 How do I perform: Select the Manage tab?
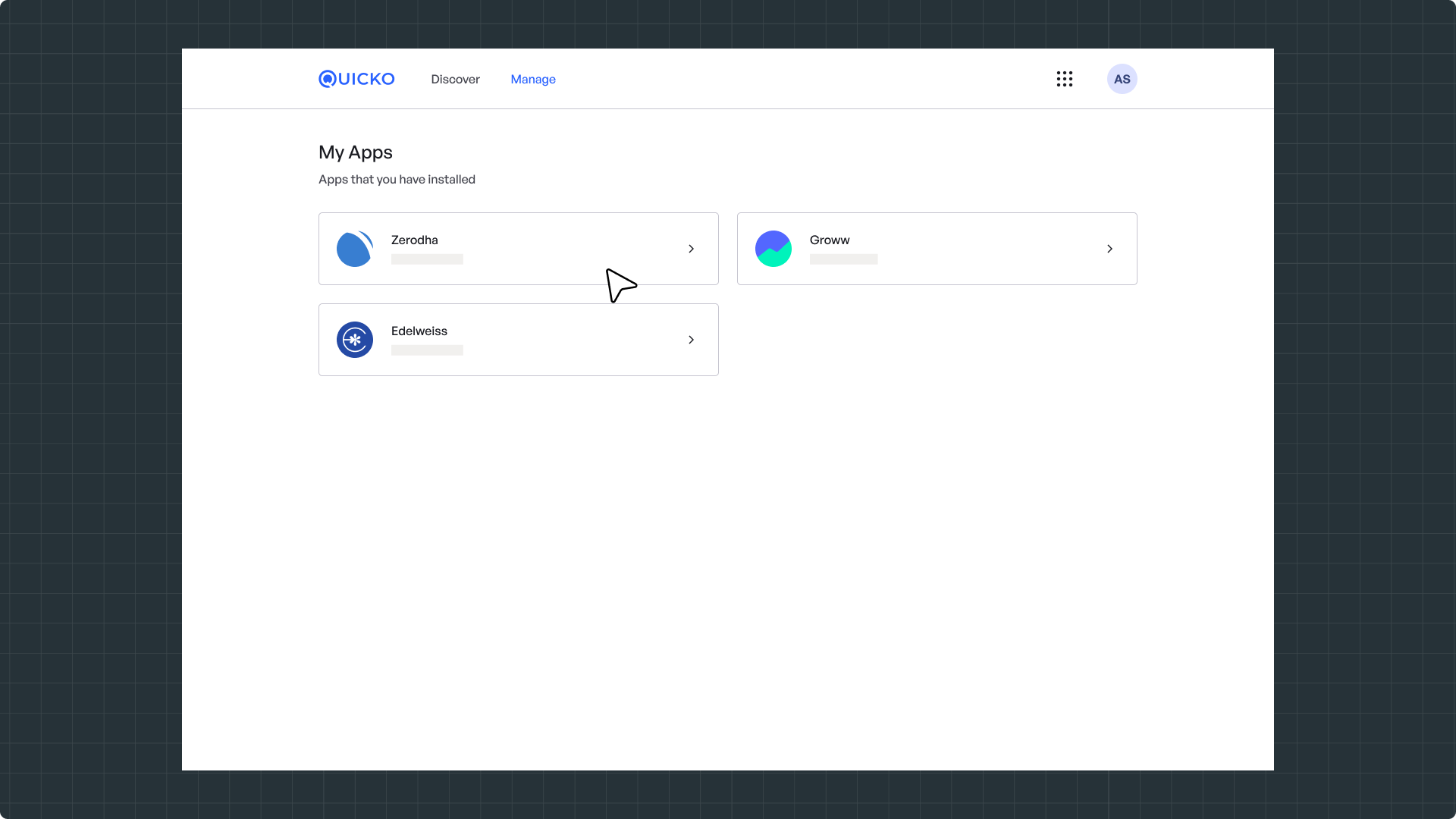pos(532,79)
